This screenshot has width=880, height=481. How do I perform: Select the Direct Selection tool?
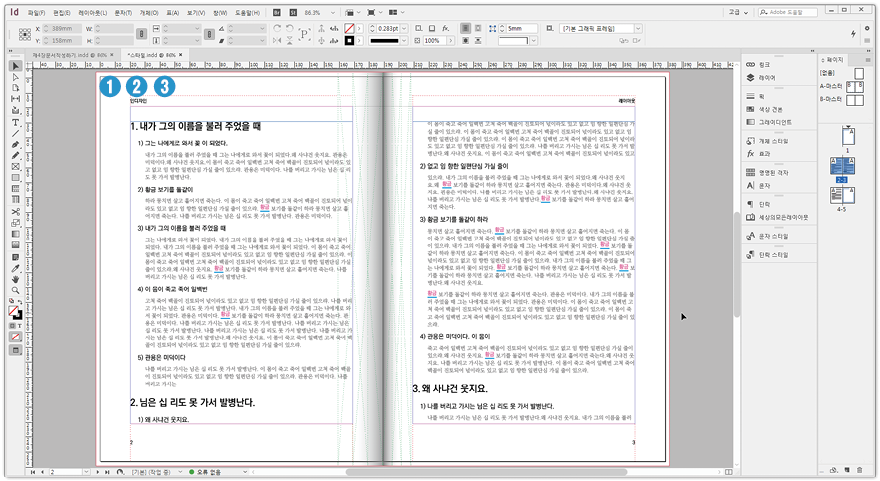pyautogui.click(x=16, y=77)
